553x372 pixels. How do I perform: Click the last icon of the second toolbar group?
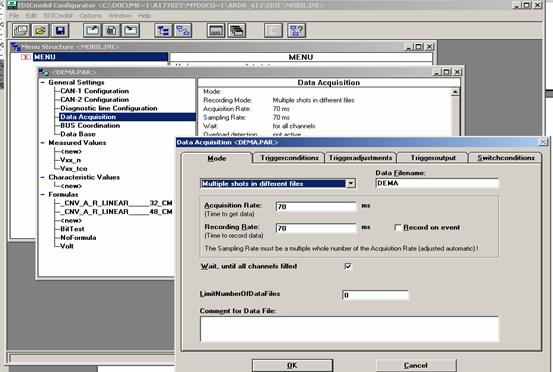[130, 31]
